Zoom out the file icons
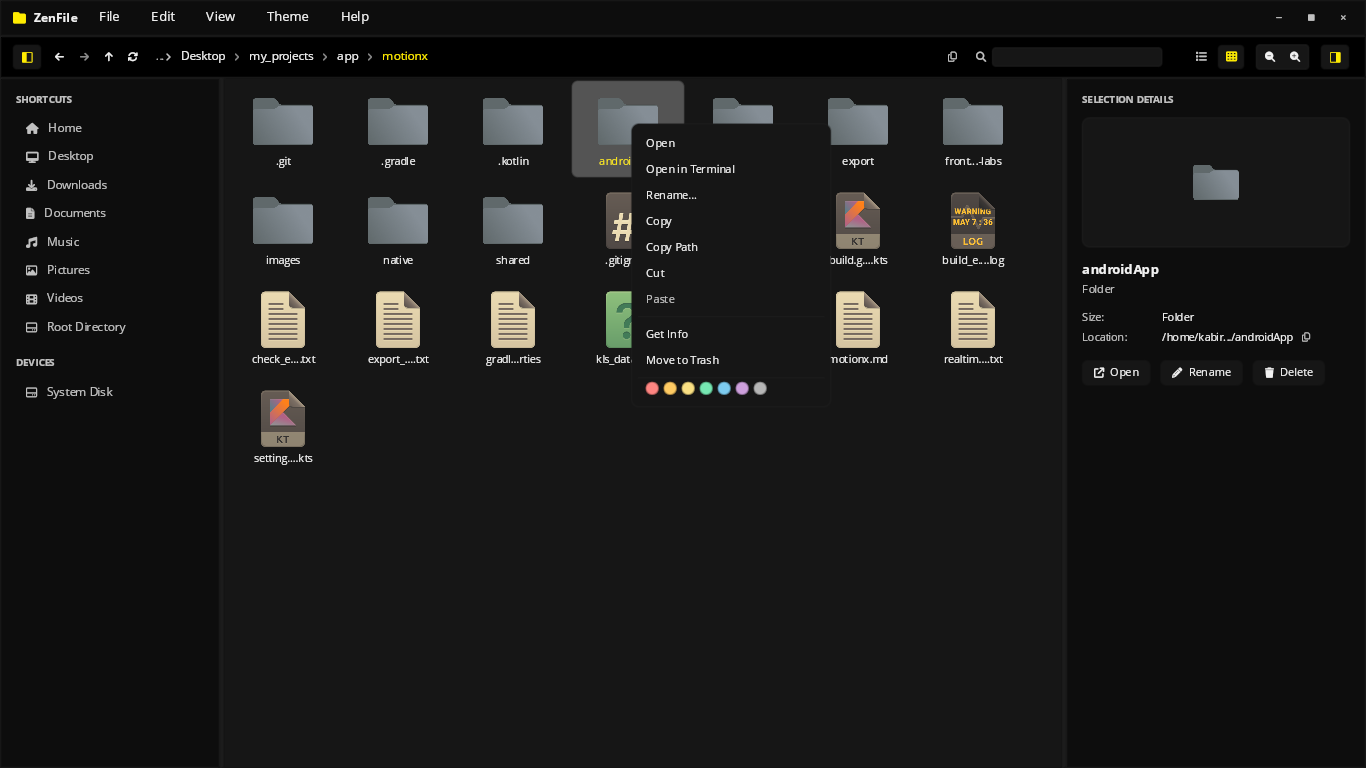 tap(1270, 57)
